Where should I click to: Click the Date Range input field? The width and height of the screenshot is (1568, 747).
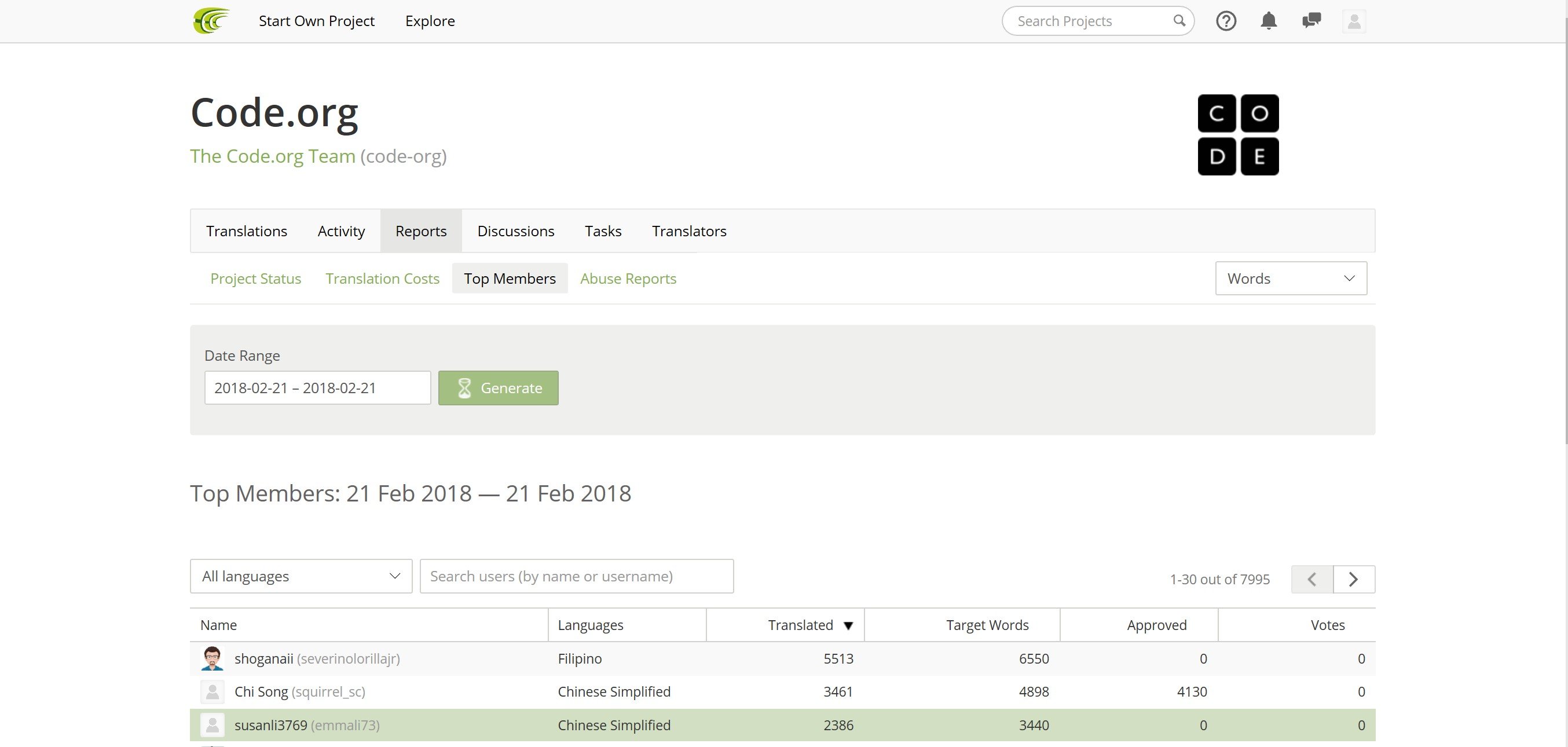coord(317,388)
